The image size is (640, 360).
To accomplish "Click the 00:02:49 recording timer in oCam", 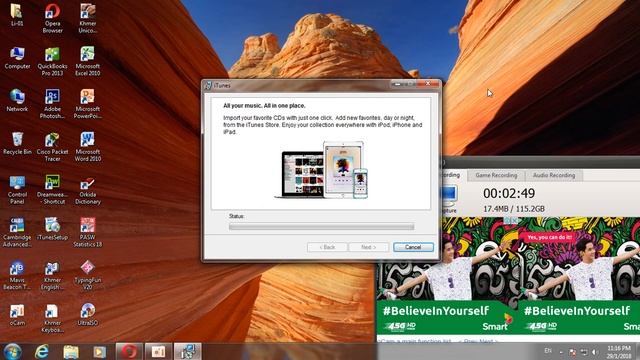I will pyautogui.click(x=509, y=193).
